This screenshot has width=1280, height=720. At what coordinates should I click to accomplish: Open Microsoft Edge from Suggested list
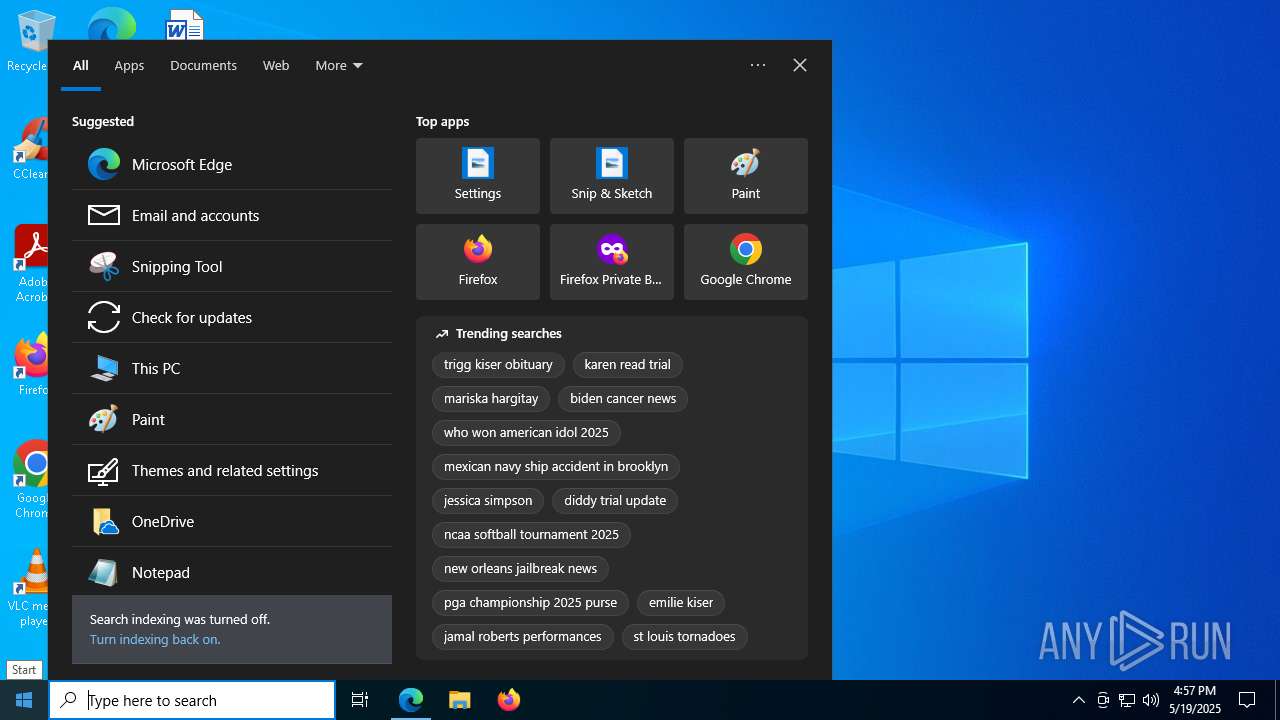232,165
